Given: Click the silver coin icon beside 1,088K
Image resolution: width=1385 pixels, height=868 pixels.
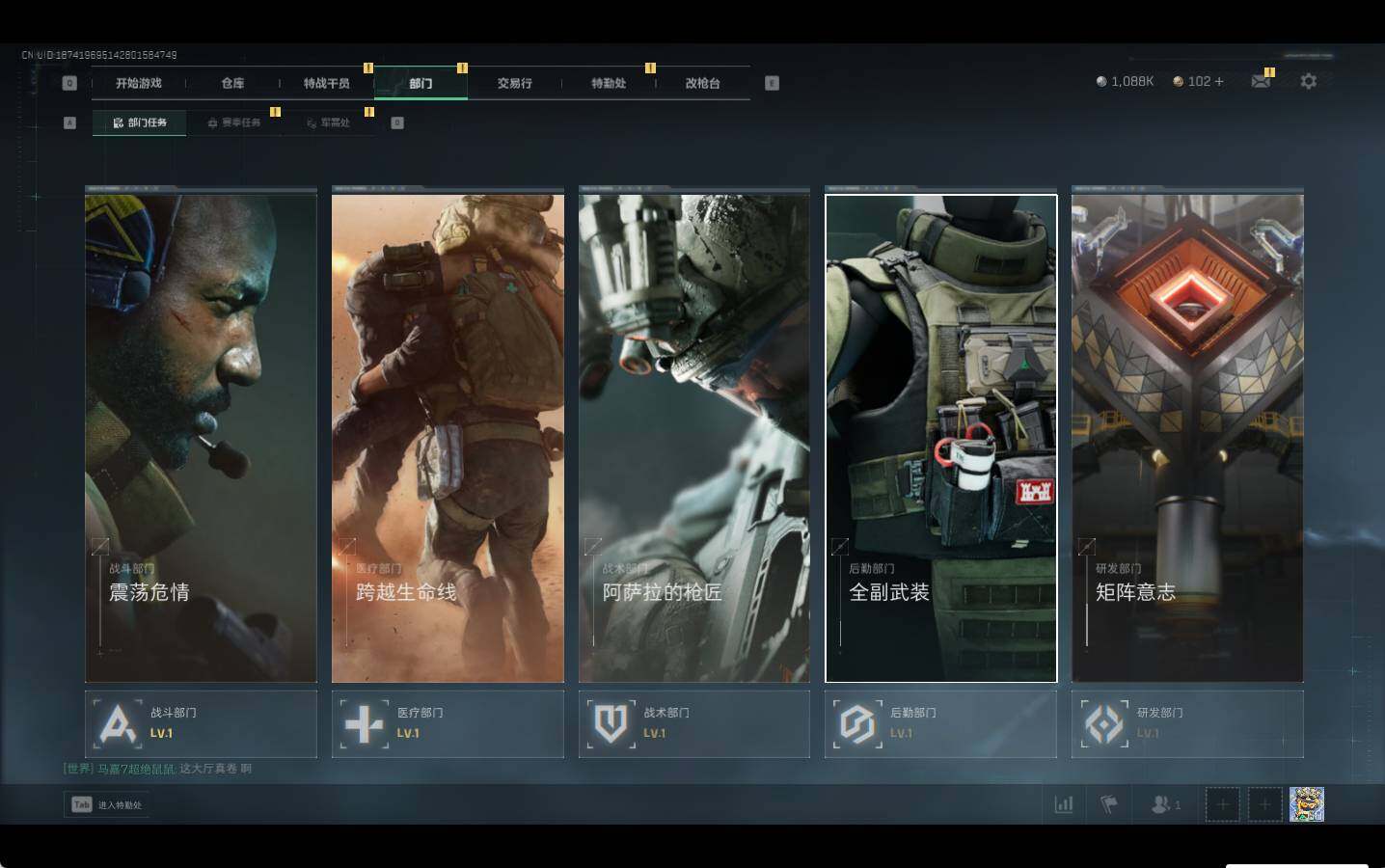Looking at the screenshot, I should pos(1101,82).
